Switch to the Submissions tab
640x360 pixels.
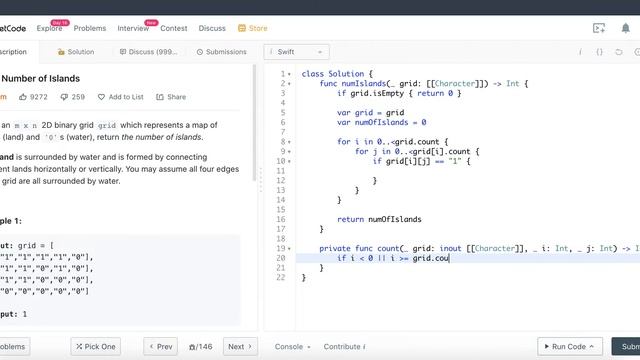[222, 52]
